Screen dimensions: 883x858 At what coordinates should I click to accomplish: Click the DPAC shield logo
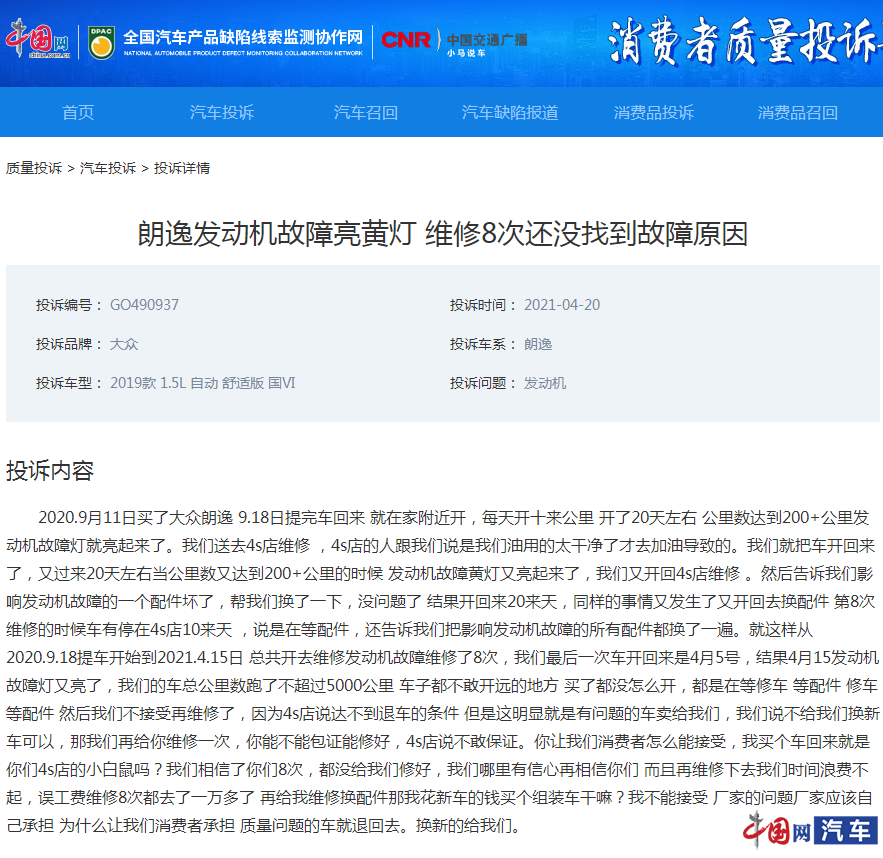click(101, 42)
